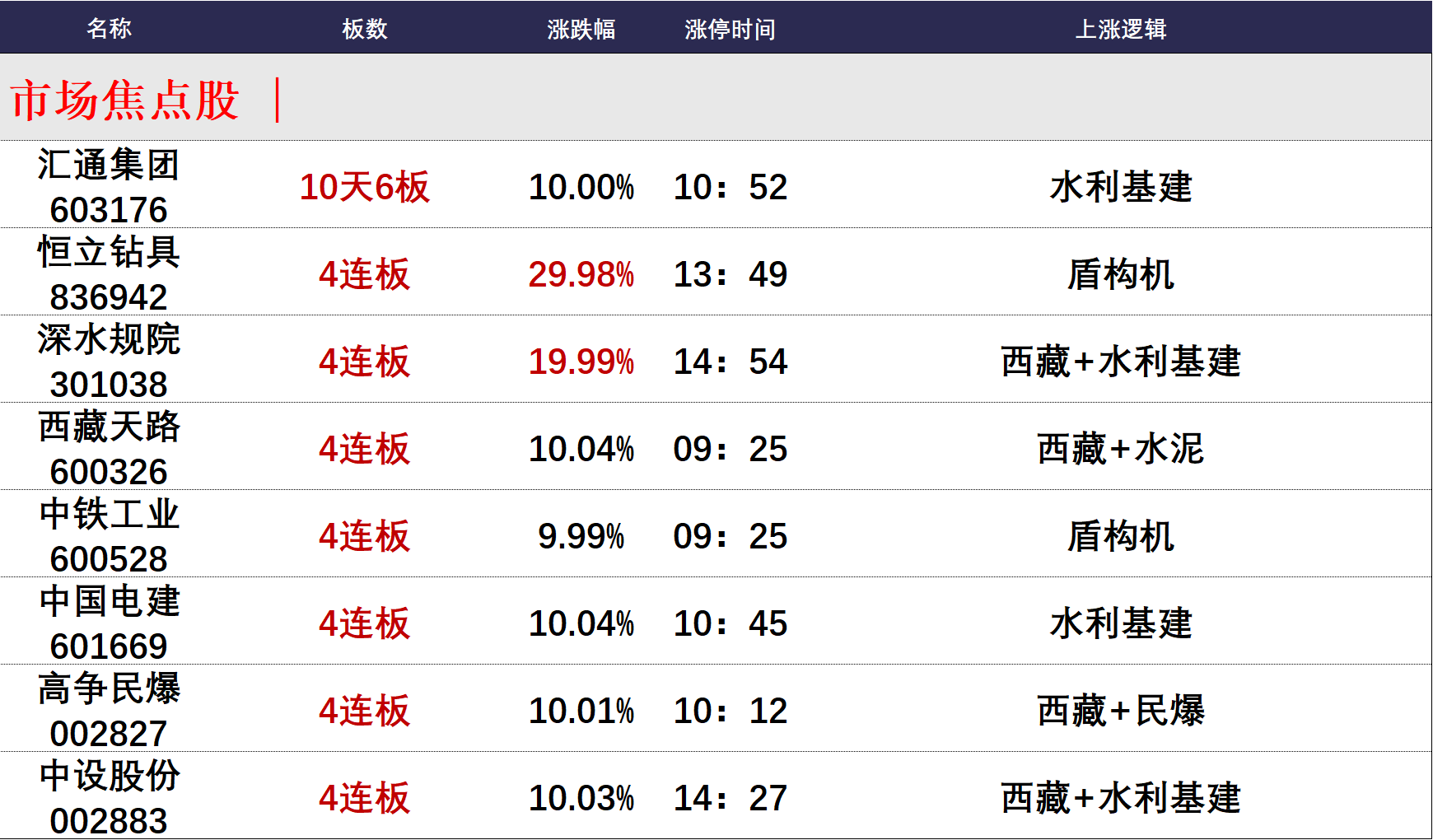Click stock code 600528
Screen dimensions: 1433x840
(x=109, y=559)
